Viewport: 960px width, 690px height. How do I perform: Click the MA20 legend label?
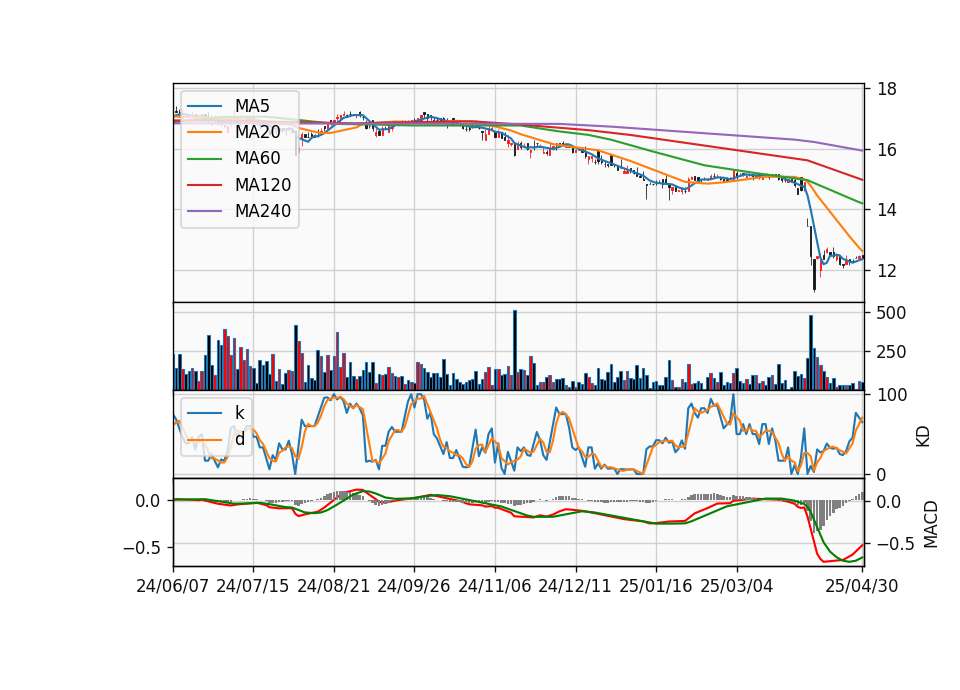[x=257, y=132]
